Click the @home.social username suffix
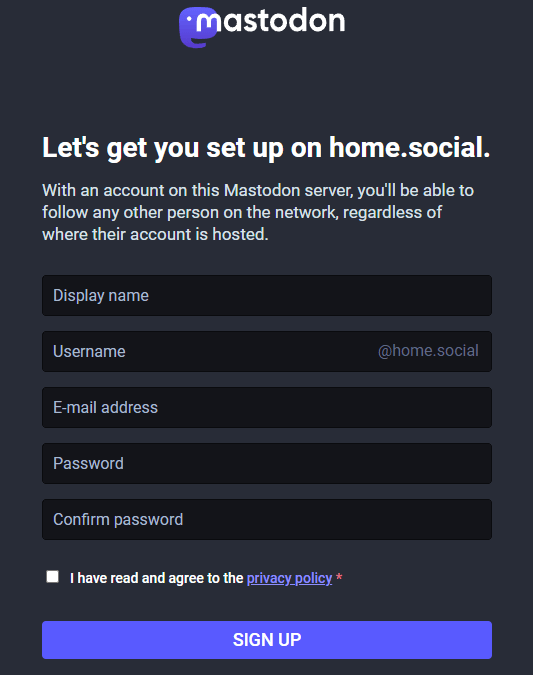This screenshot has height=675, width=533. tap(428, 351)
